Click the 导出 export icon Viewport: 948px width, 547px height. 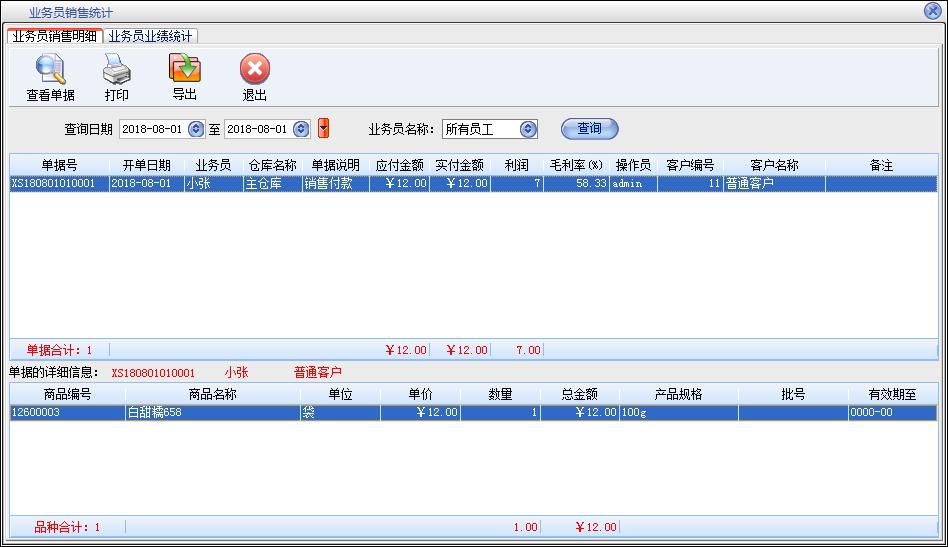[185, 70]
